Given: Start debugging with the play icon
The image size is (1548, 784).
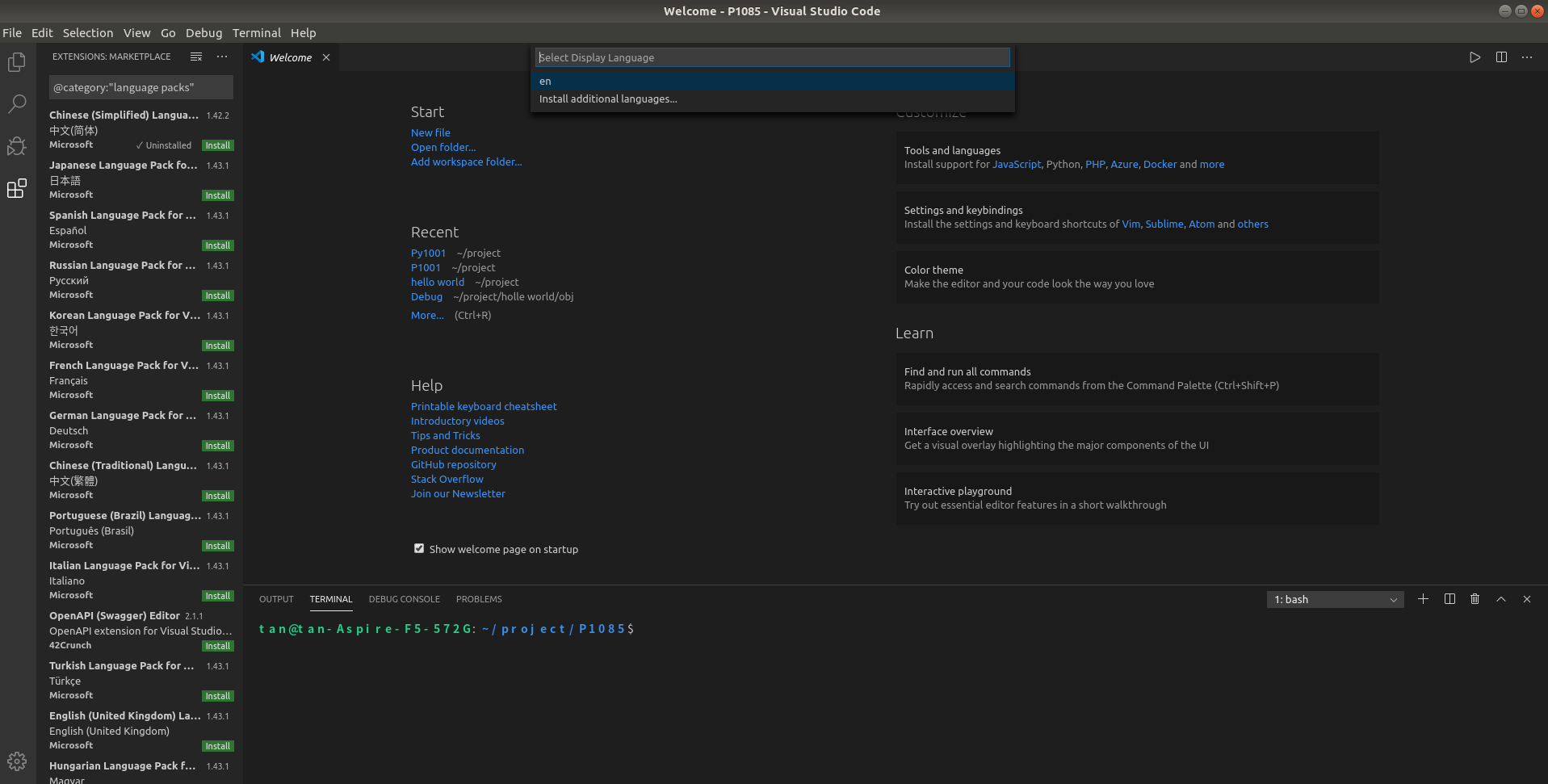Looking at the screenshot, I should pos(1475,57).
